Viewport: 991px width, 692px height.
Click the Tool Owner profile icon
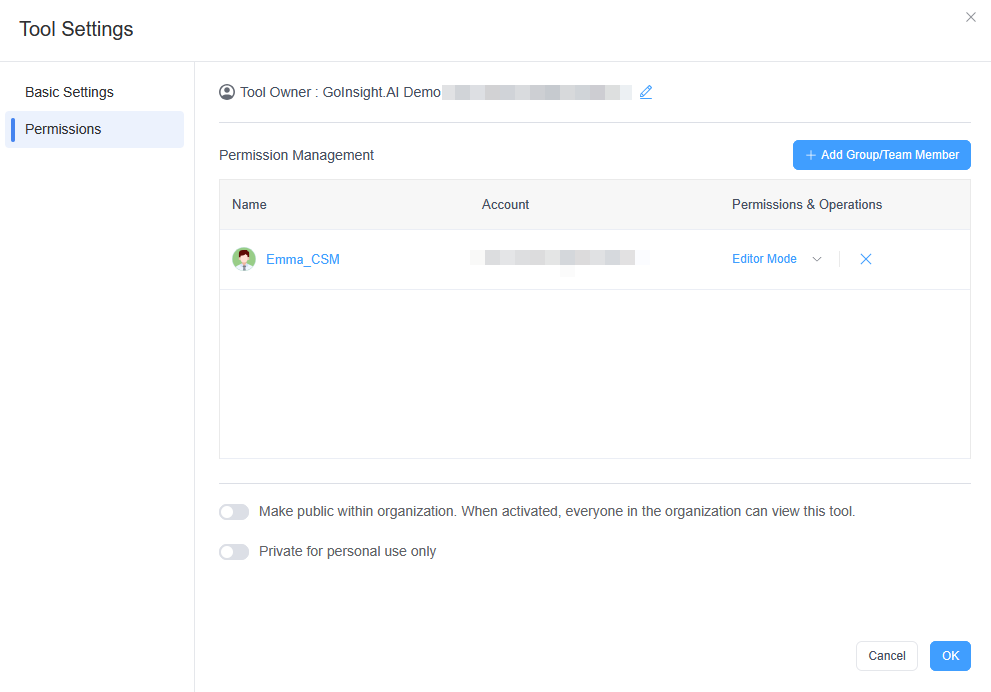point(227,92)
